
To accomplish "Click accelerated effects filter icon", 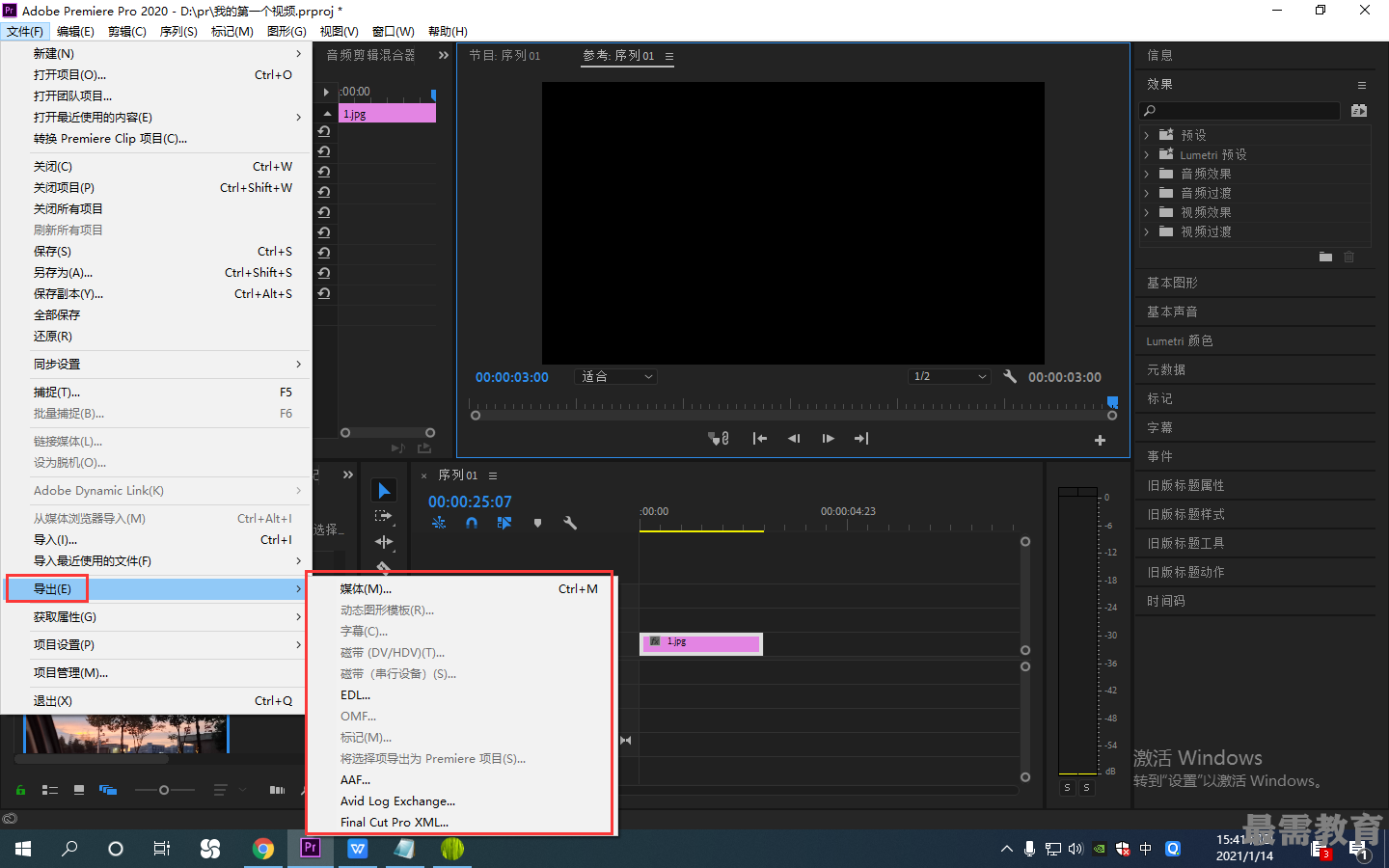I will click(x=1359, y=111).
